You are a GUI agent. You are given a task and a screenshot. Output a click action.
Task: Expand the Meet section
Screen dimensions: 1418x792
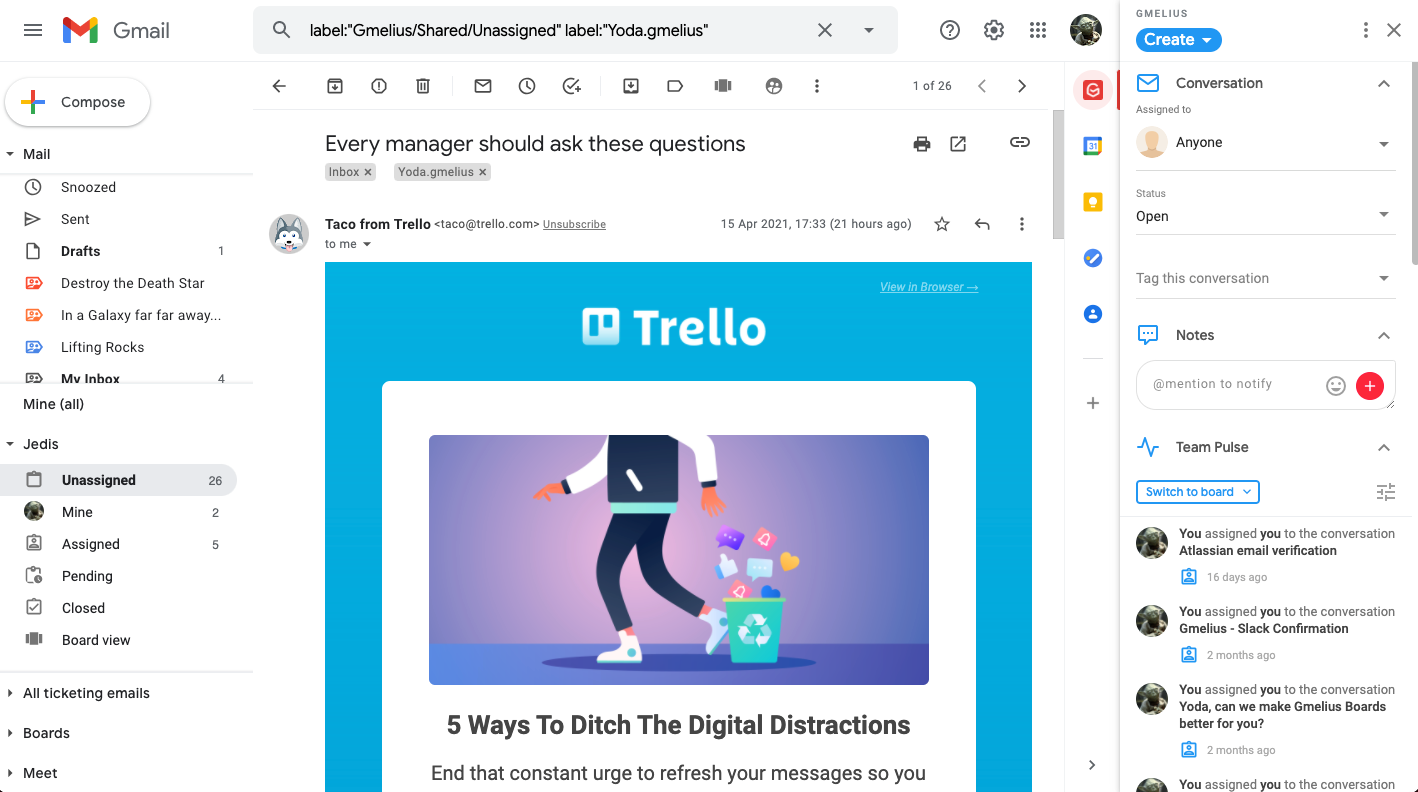[x=10, y=773]
